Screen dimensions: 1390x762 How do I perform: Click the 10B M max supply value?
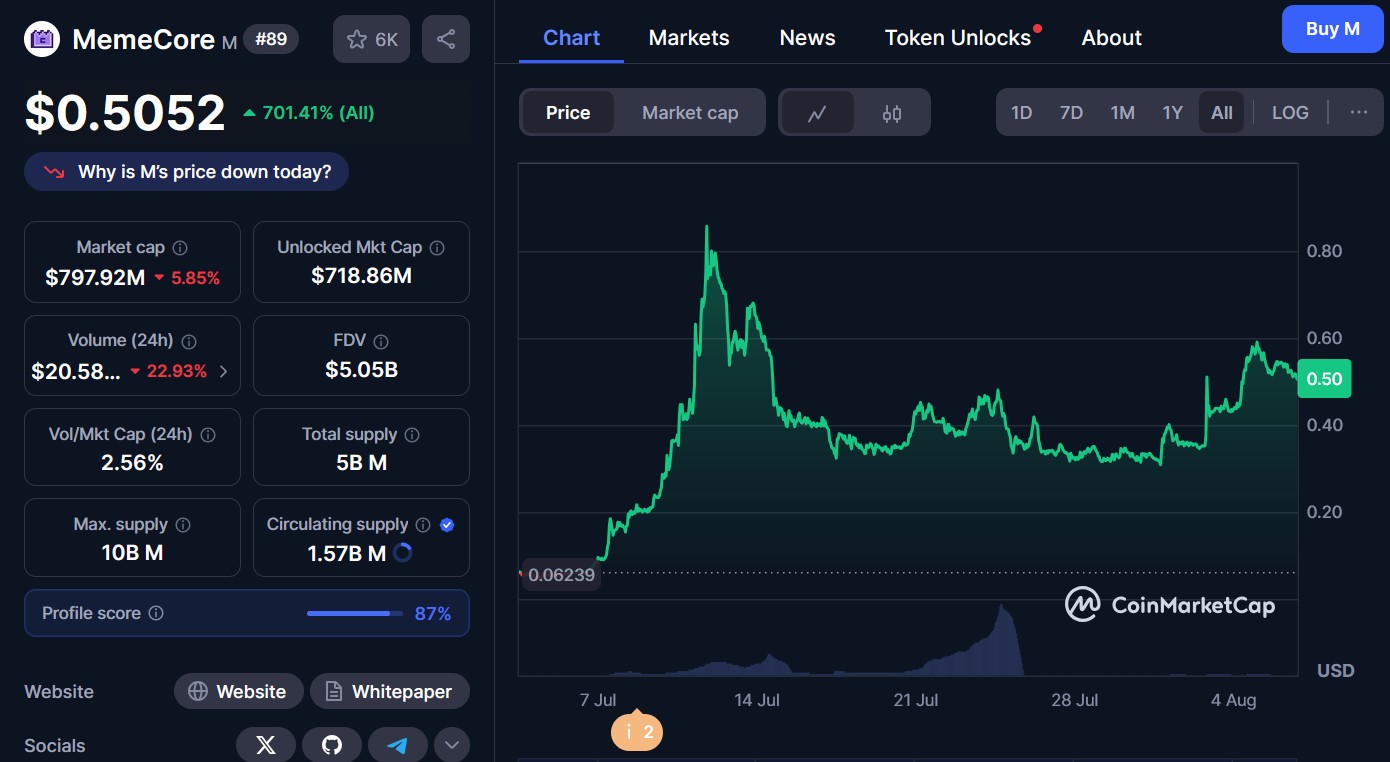(132, 553)
